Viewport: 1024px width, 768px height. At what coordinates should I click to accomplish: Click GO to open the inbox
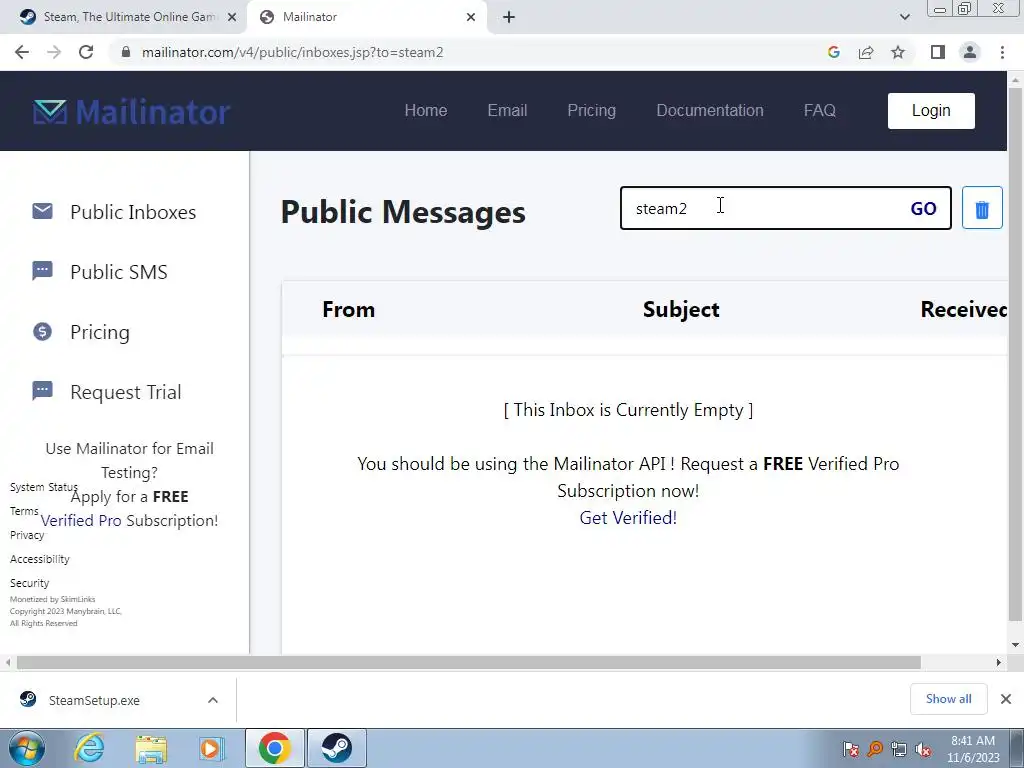pos(923,208)
